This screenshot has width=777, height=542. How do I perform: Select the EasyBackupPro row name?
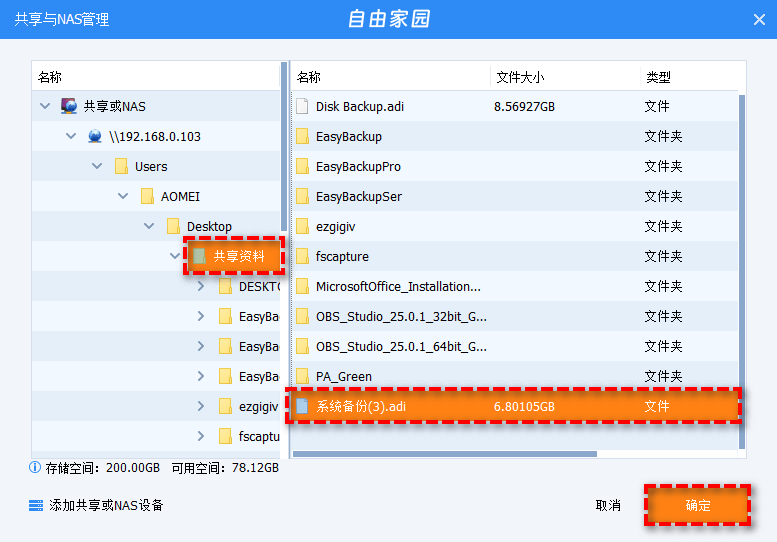[x=358, y=166]
